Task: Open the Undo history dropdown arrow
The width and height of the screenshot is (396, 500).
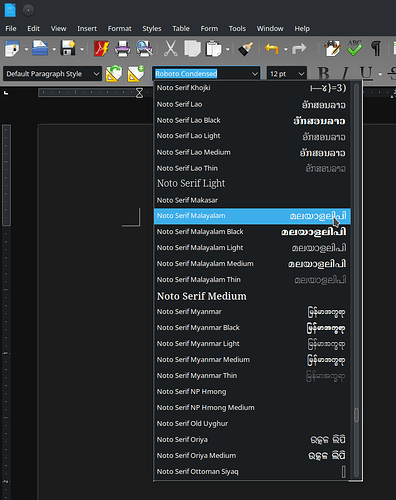Action: pyautogui.click(x=286, y=49)
